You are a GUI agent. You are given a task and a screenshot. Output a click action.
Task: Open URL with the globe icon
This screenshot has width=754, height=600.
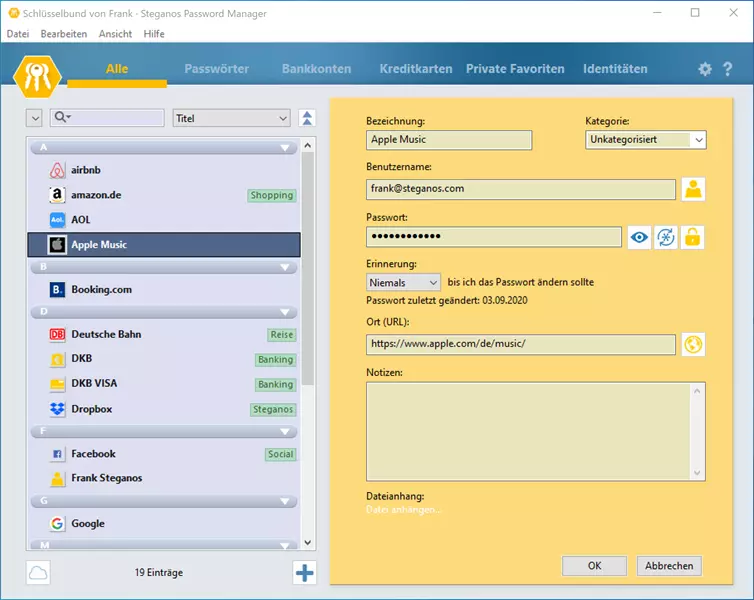tap(692, 344)
